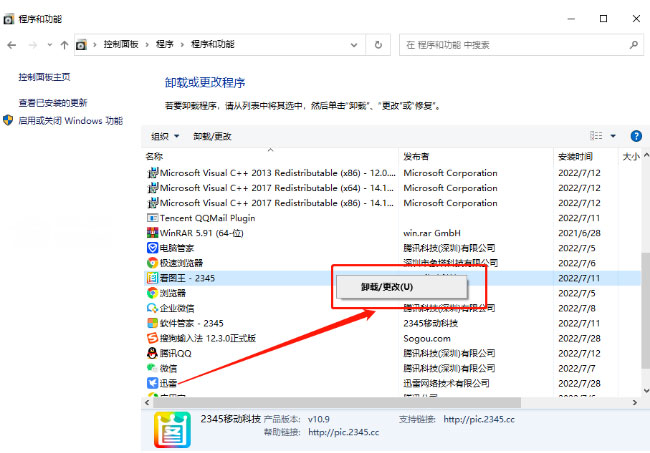Select Visual C++ 2017 Redistributable (x64) icon
Image resolution: width=650 pixels, height=453 pixels.
153,188
